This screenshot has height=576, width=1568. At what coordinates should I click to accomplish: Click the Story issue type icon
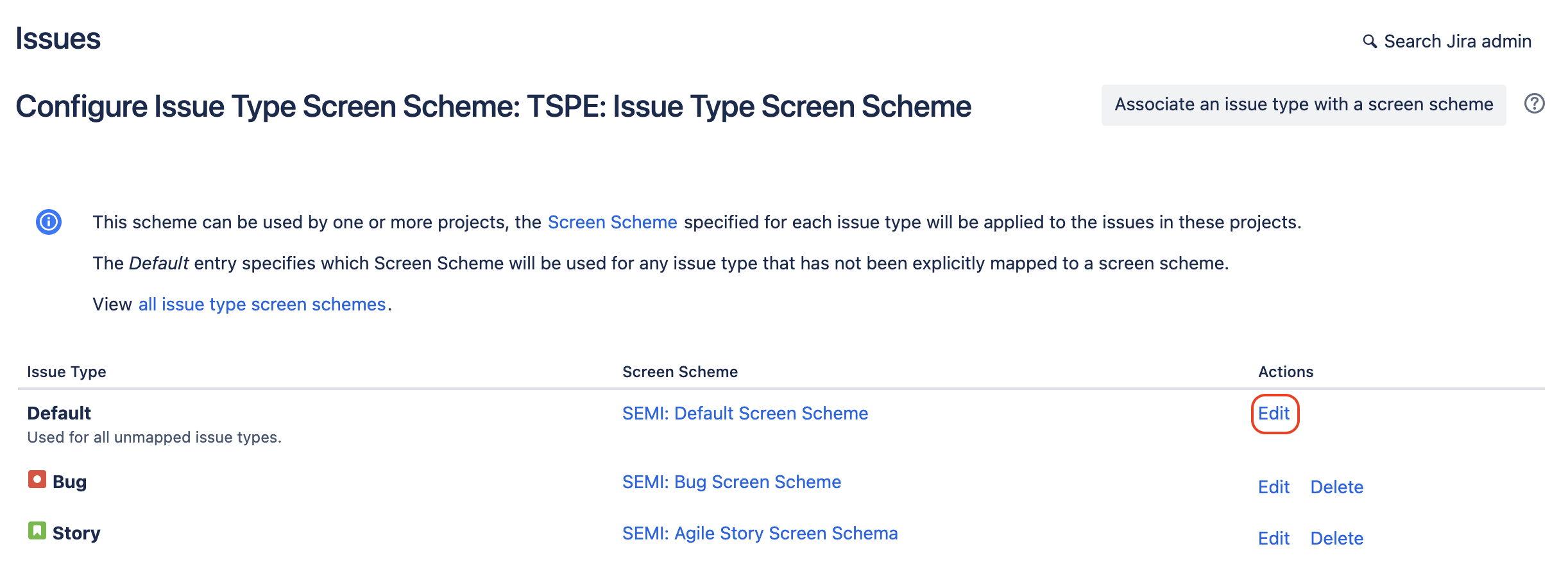[x=38, y=531]
